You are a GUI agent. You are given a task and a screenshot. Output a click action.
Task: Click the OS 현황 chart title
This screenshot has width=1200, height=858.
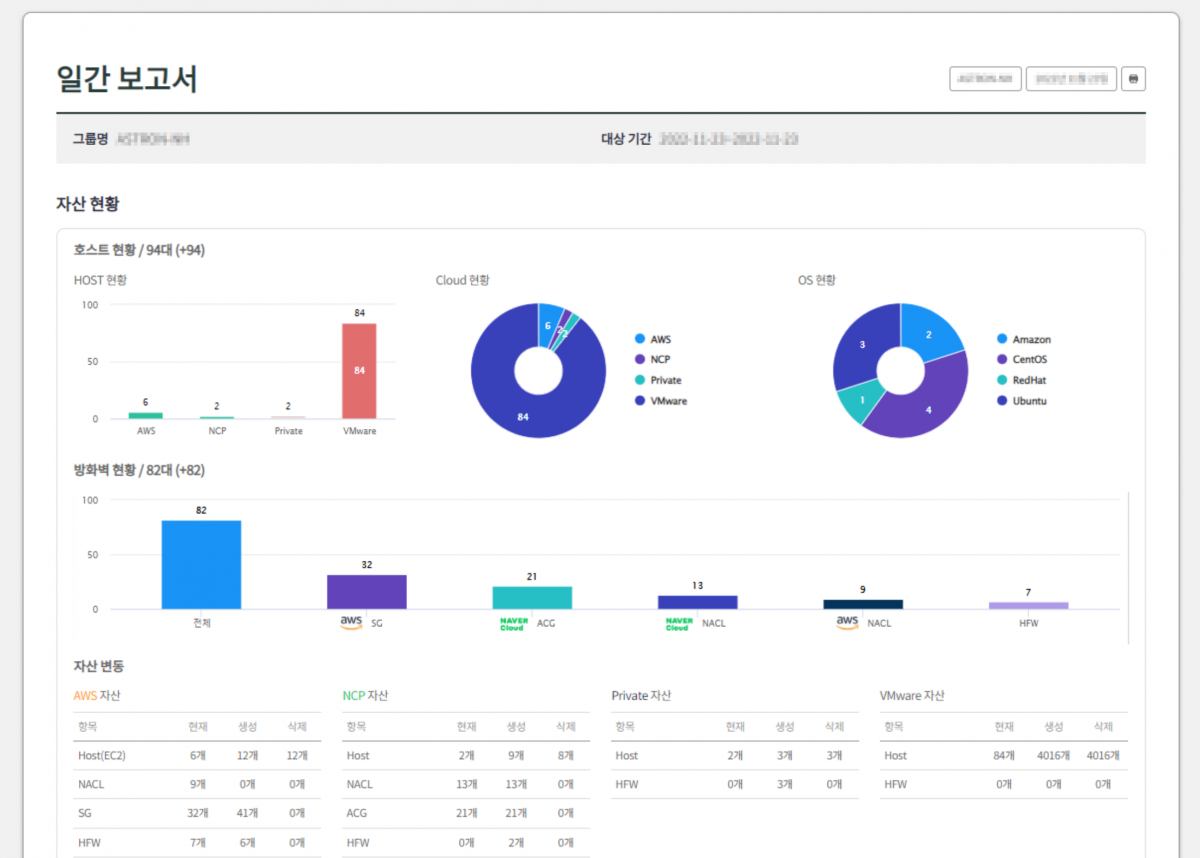tap(819, 280)
